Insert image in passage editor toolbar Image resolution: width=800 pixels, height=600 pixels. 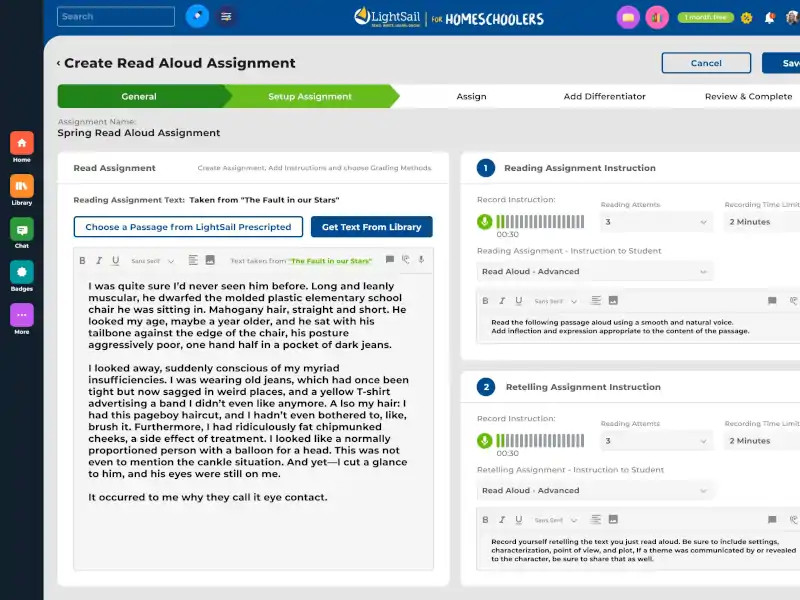[210, 260]
